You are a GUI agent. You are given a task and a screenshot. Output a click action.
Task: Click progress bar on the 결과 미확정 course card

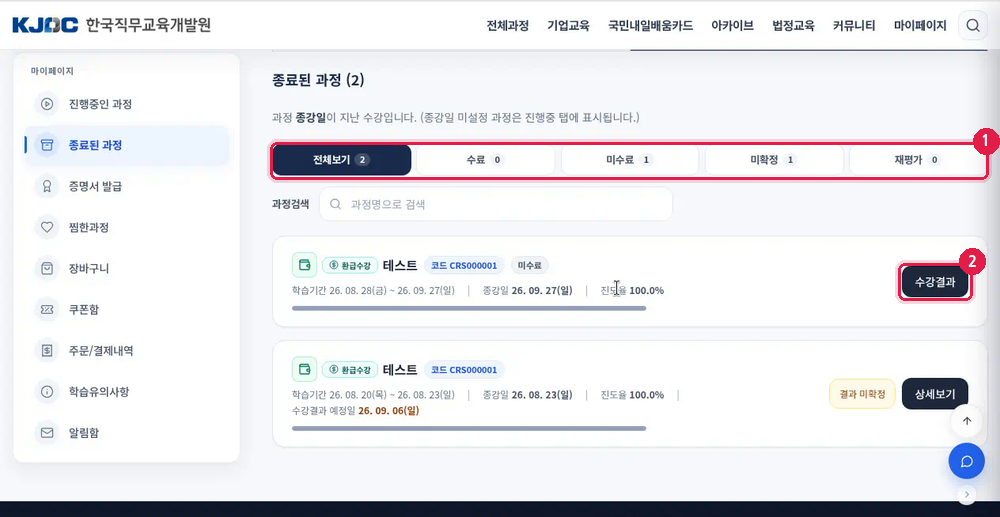(469, 428)
